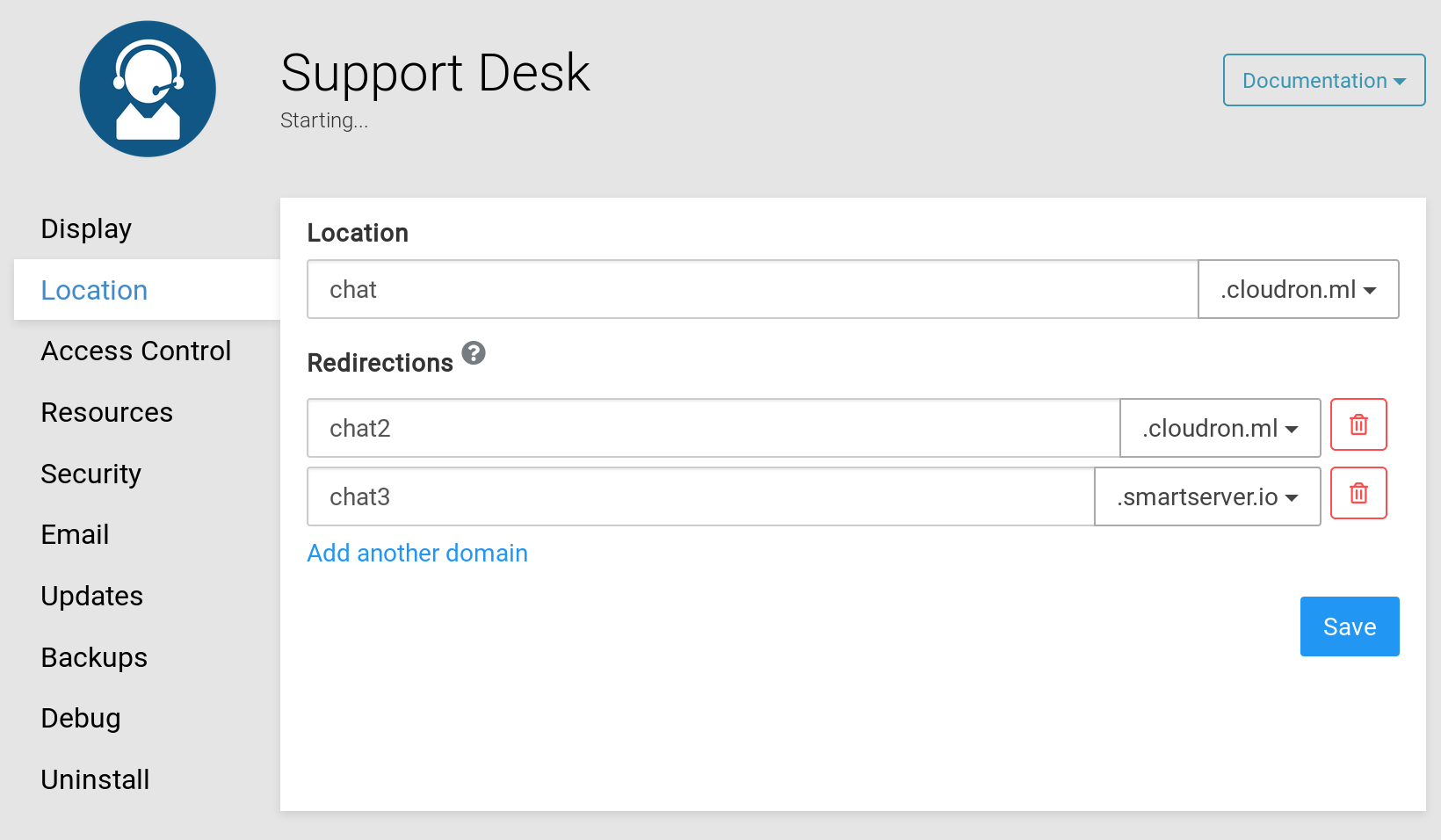Remove the chat3 redirection using trash icon
1441x840 pixels.
[x=1358, y=494]
